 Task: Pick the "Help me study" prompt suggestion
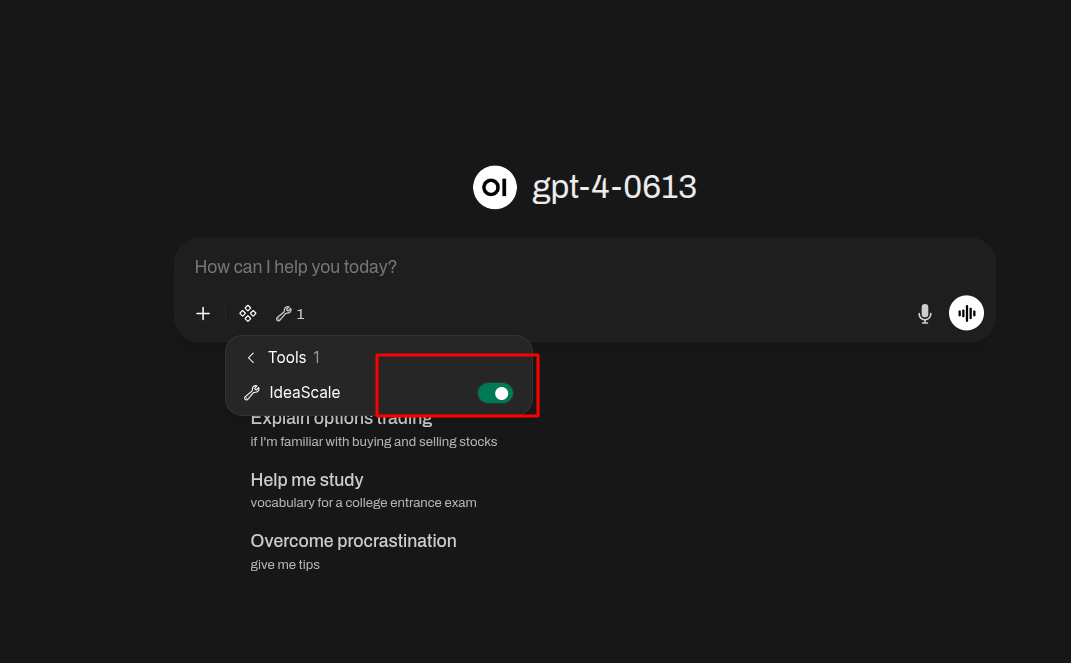click(x=306, y=480)
